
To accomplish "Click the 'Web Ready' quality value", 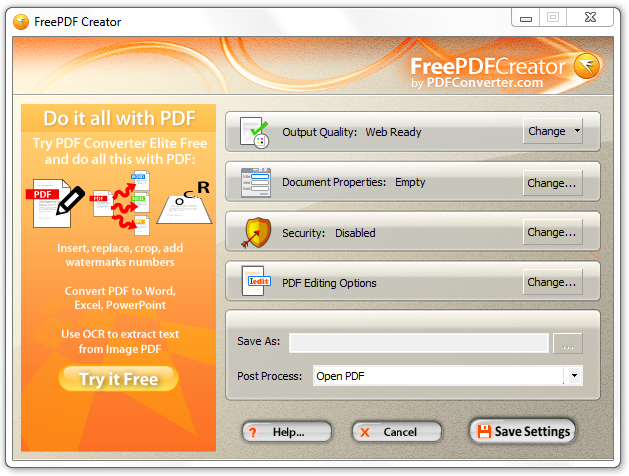I will point(393,132).
